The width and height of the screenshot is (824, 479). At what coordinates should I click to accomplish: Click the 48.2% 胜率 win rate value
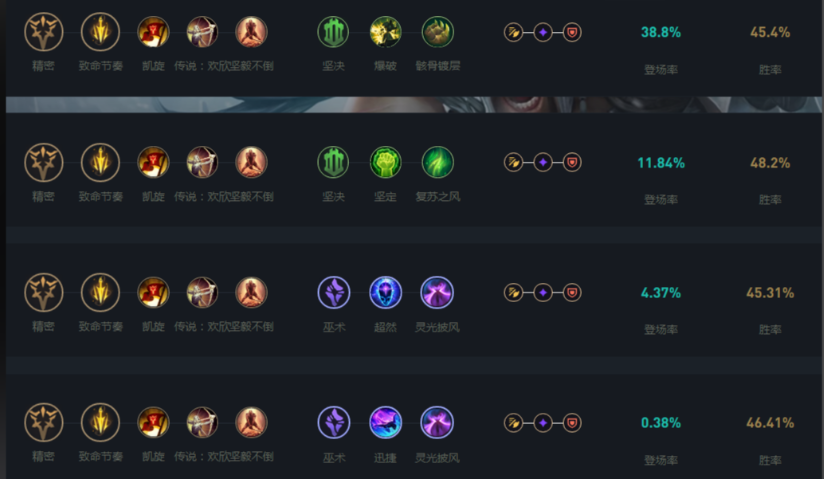(770, 162)
